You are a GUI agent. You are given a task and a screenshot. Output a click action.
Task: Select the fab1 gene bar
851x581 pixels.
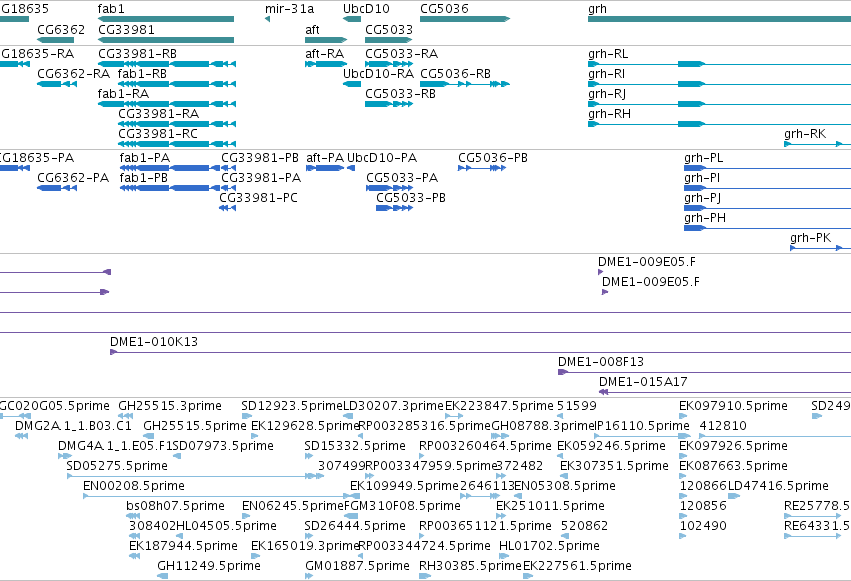pos(166,19)
